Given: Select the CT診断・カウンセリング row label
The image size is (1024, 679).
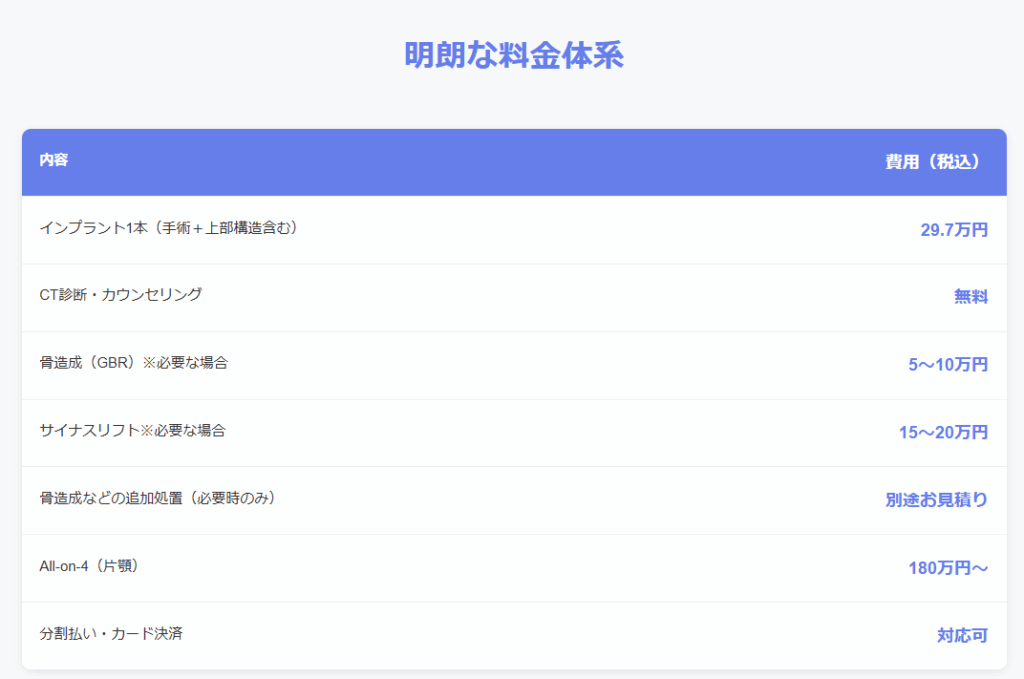Looking at the screenshot, I should (x=121, y=295).
